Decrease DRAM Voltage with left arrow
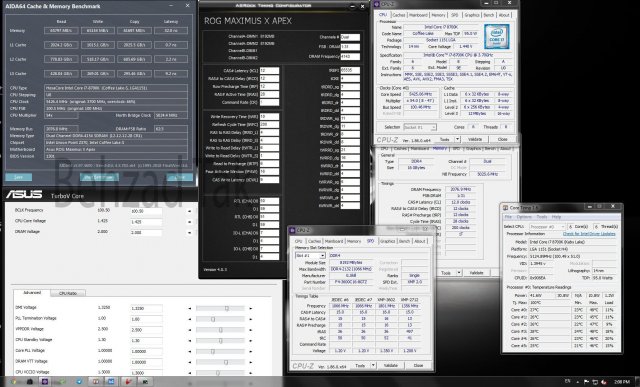 point(189,233)
